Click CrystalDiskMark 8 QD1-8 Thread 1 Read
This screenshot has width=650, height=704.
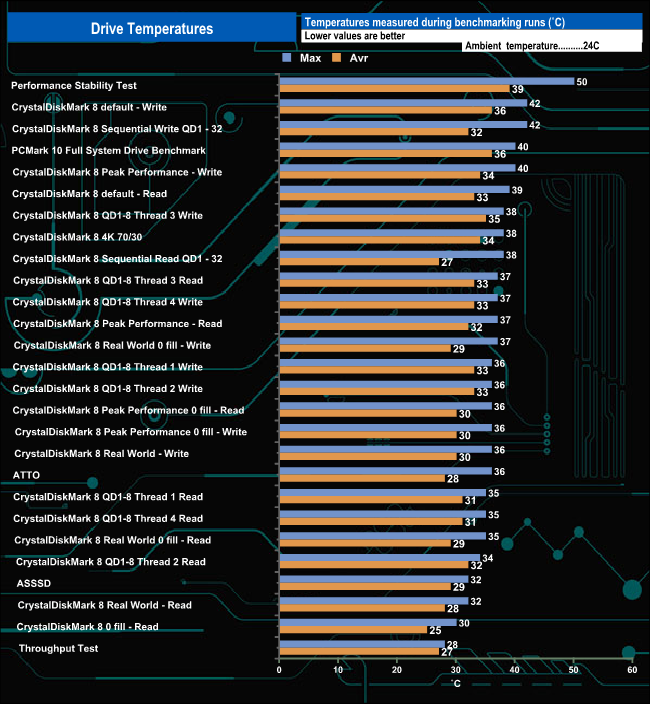[x=108, y=497]
